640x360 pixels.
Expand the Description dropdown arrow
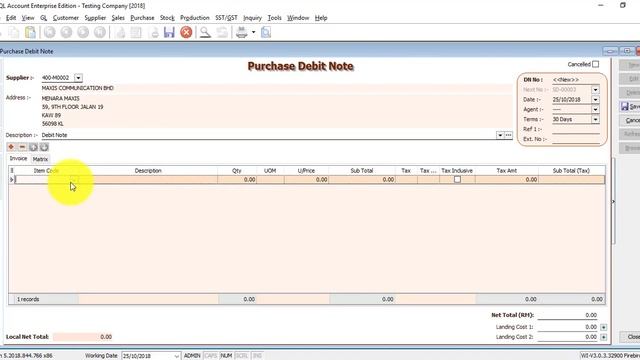point(500,135)
